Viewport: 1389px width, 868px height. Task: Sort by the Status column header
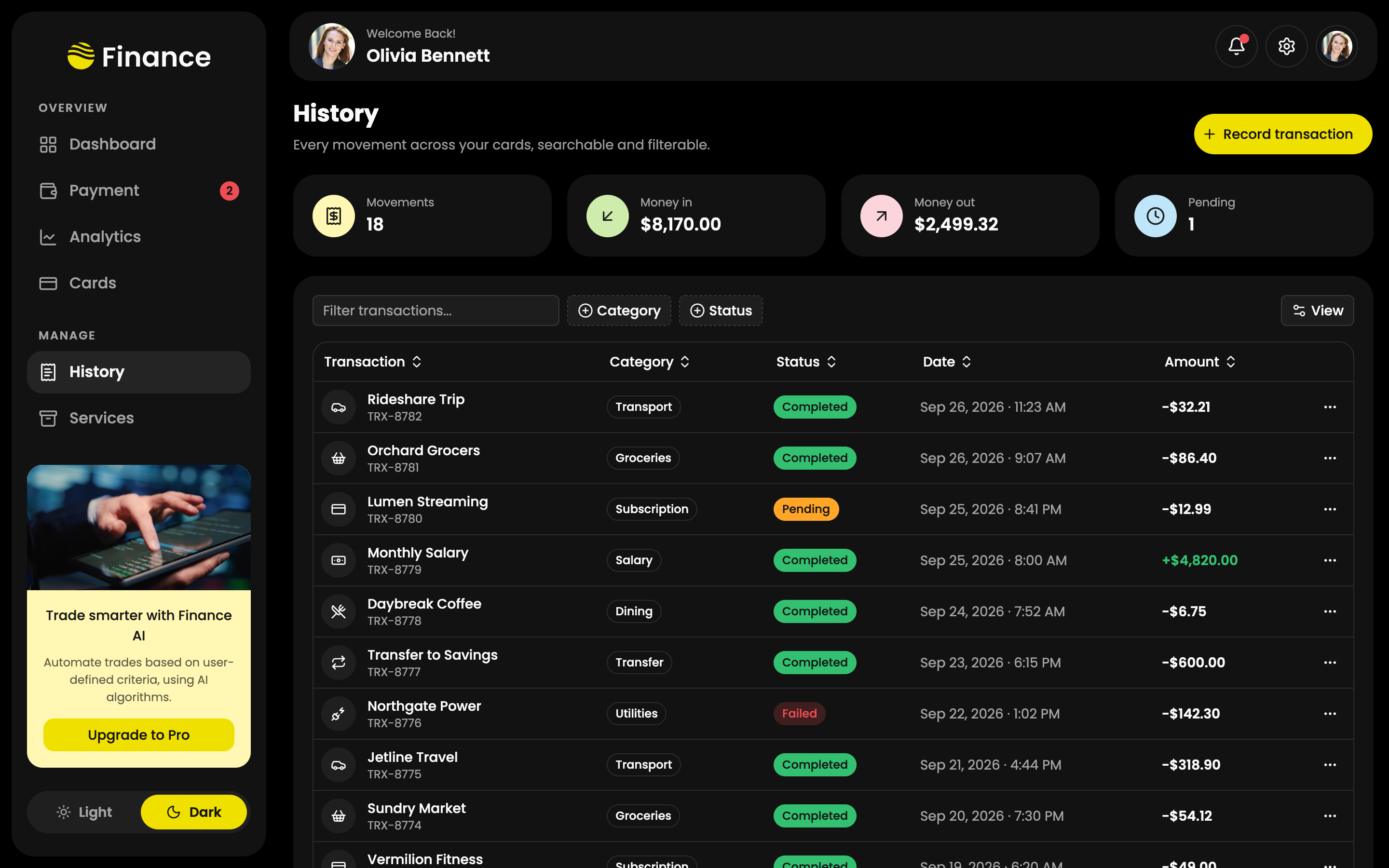pos(806,362)
